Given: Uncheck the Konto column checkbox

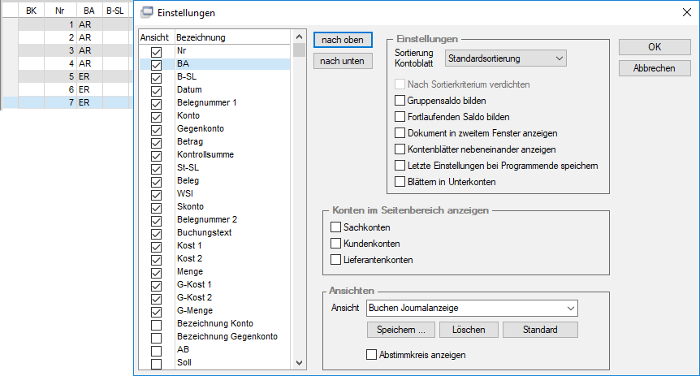Looking at the screenshot, I should click(156, 117).
